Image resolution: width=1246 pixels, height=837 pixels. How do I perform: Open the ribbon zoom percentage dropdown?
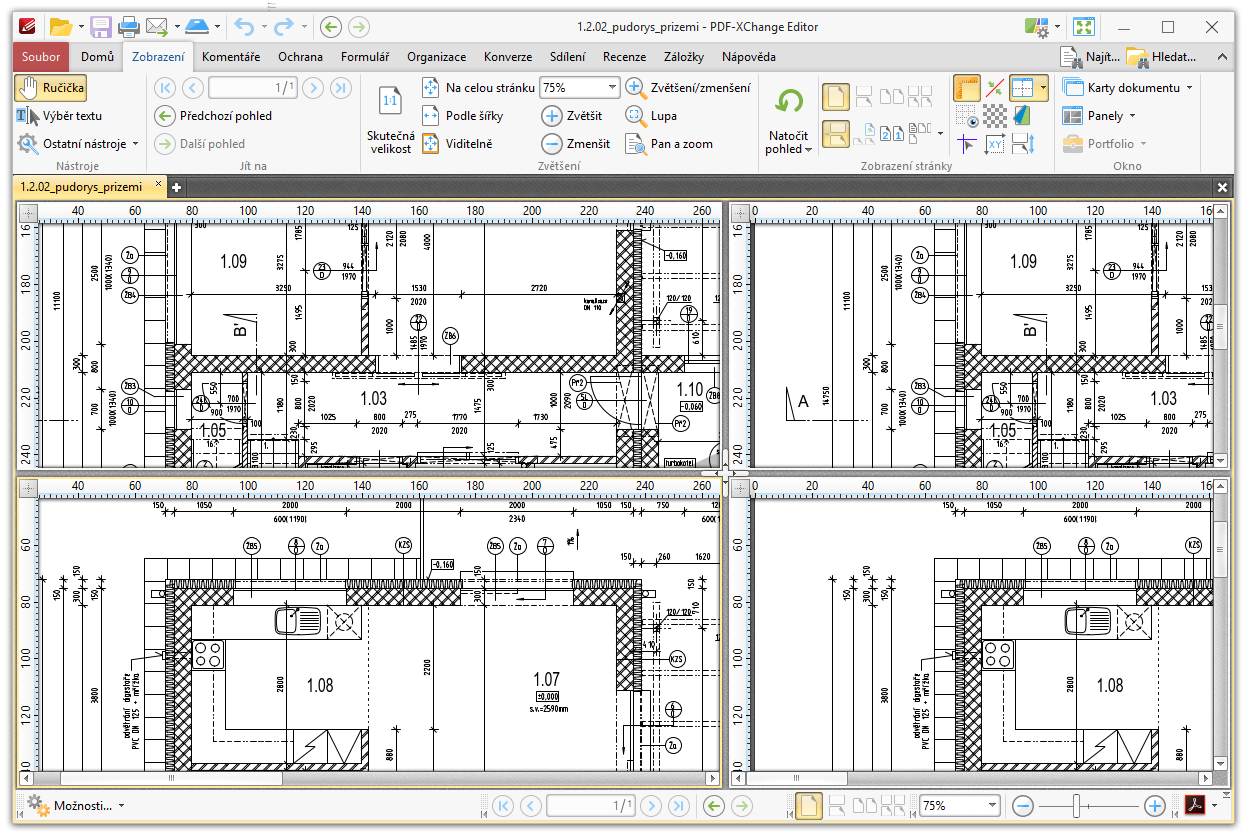tap(611, 88)
